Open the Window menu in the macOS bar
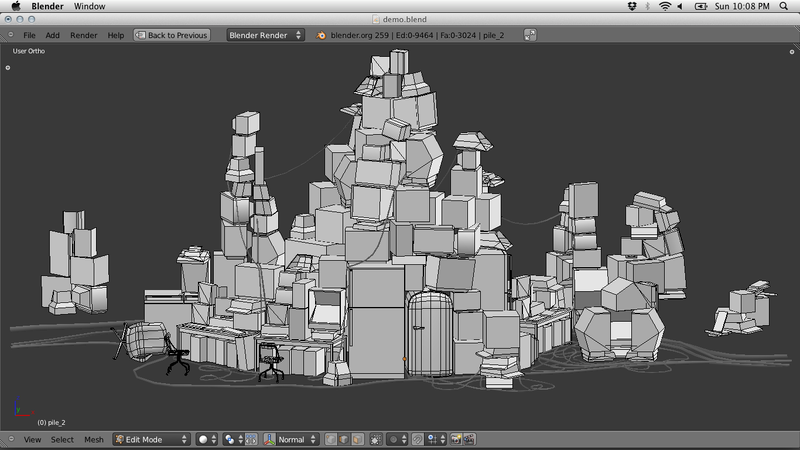Viewport: 800px width, 450px height. 89,6
